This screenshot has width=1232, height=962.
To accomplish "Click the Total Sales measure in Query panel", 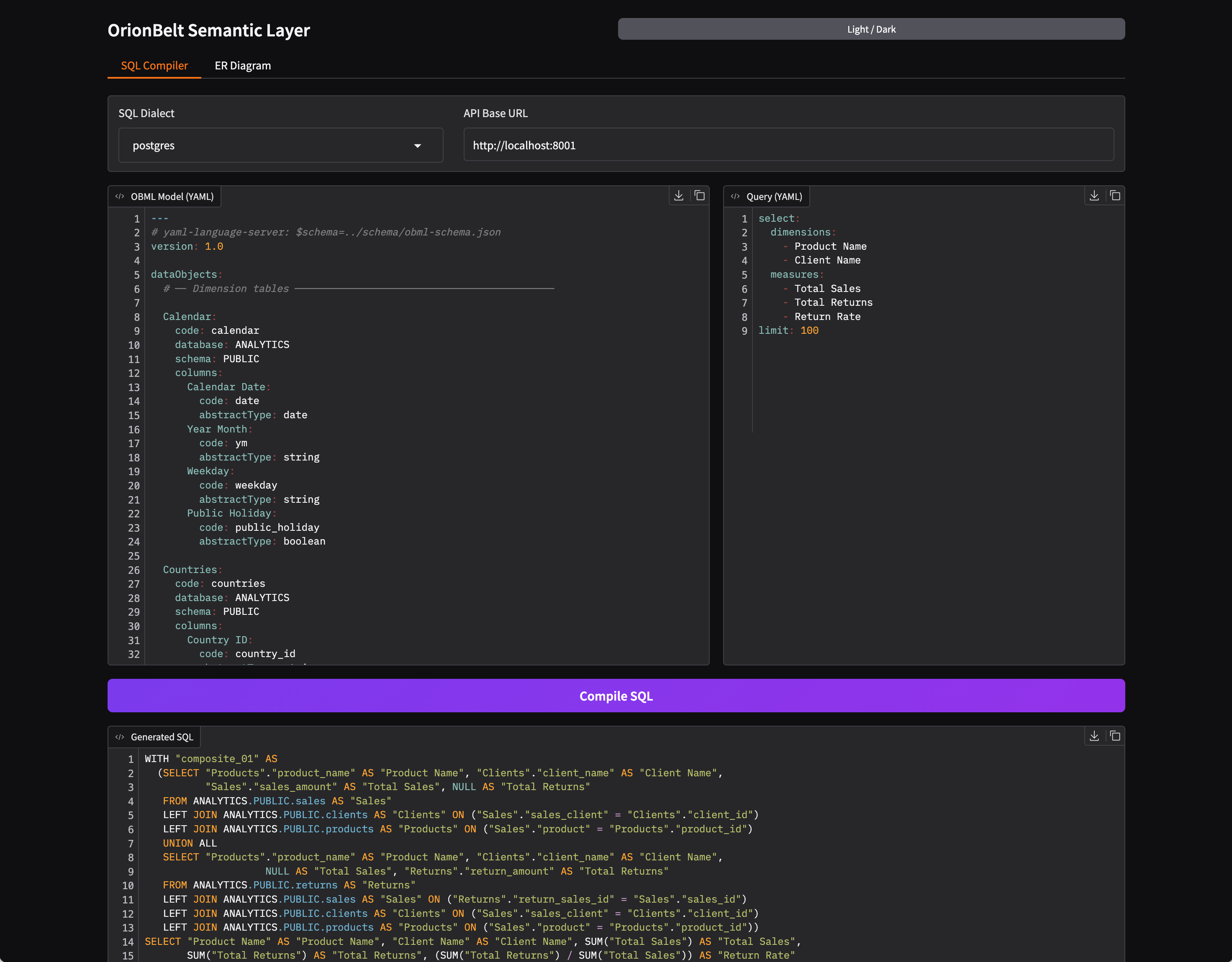I will (x=827, y=288).
